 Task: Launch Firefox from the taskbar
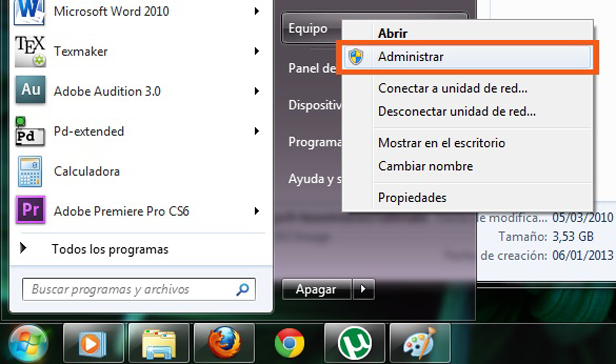(224, 344)
